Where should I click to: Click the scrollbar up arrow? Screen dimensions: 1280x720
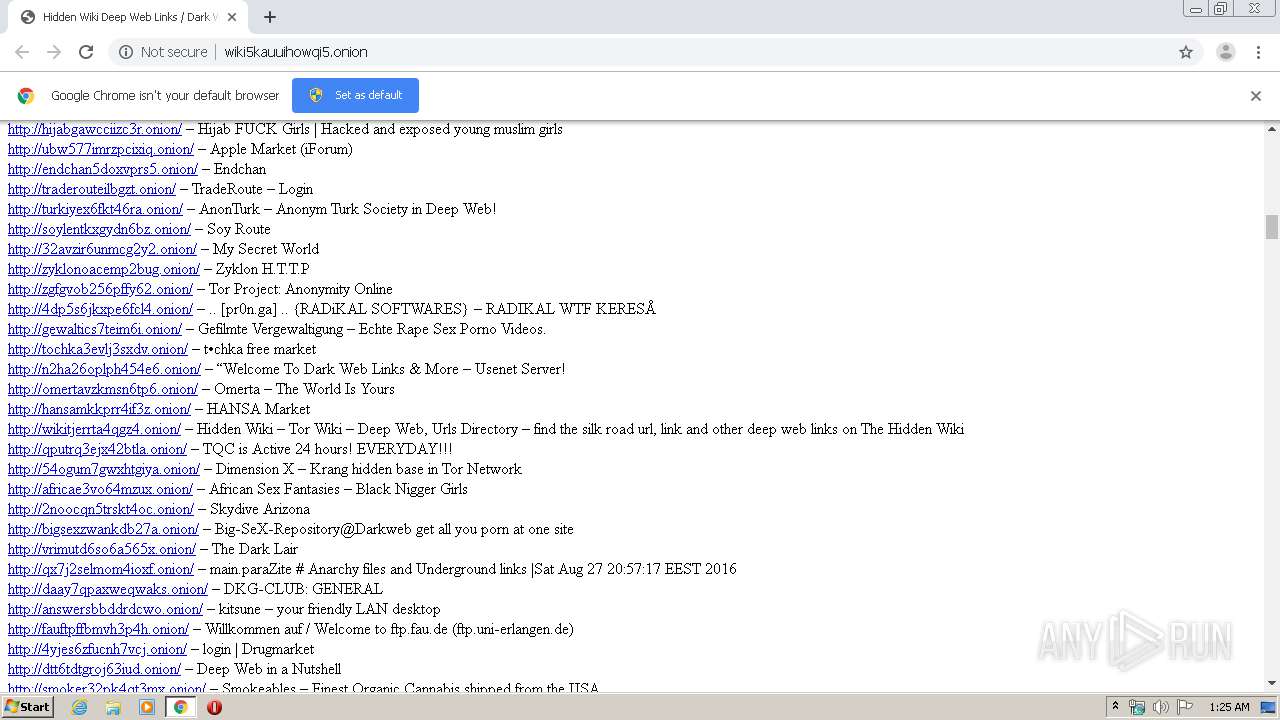tap(1272, 128)
